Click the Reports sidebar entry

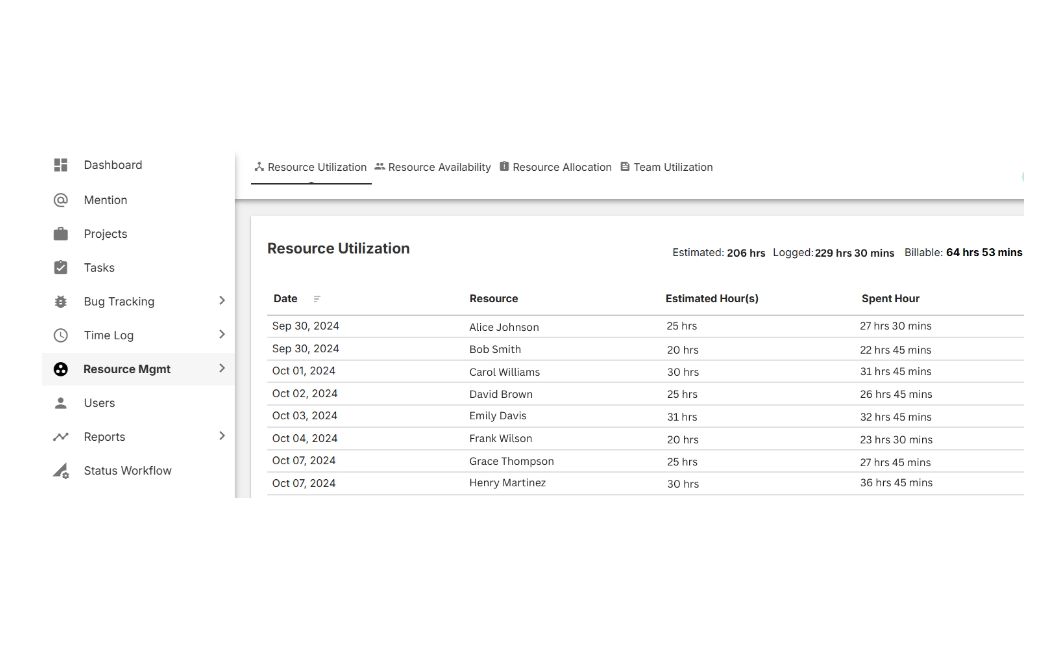coord(104,436)
